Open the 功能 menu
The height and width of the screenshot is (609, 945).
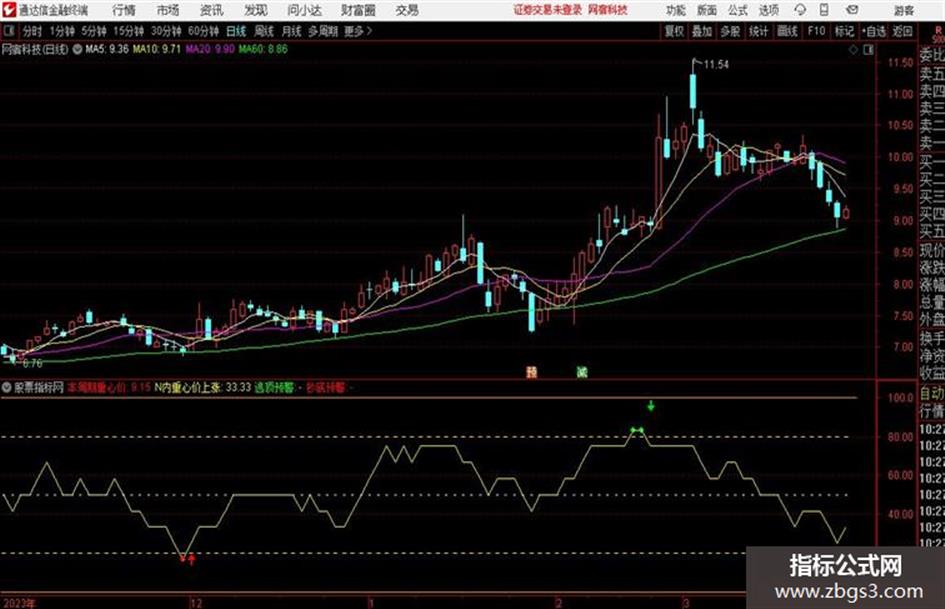coord(676,10)
